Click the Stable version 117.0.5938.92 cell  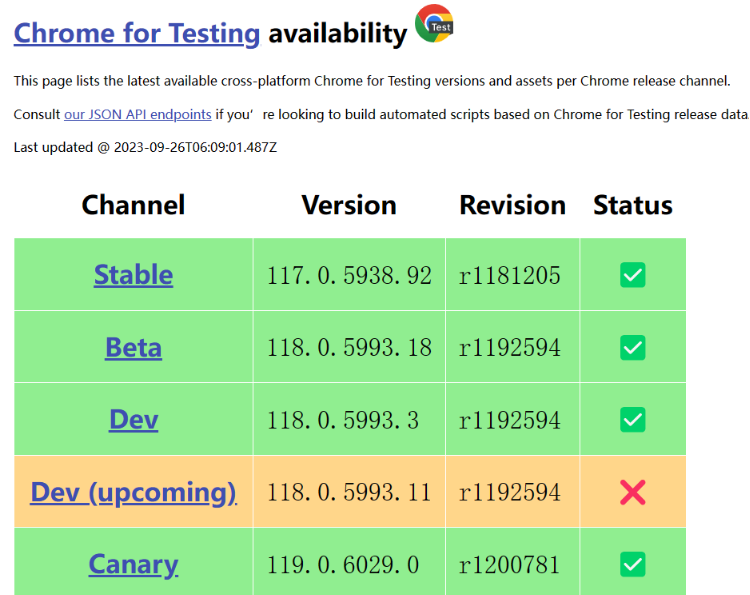pyautogui.click(x=349, y=275)
